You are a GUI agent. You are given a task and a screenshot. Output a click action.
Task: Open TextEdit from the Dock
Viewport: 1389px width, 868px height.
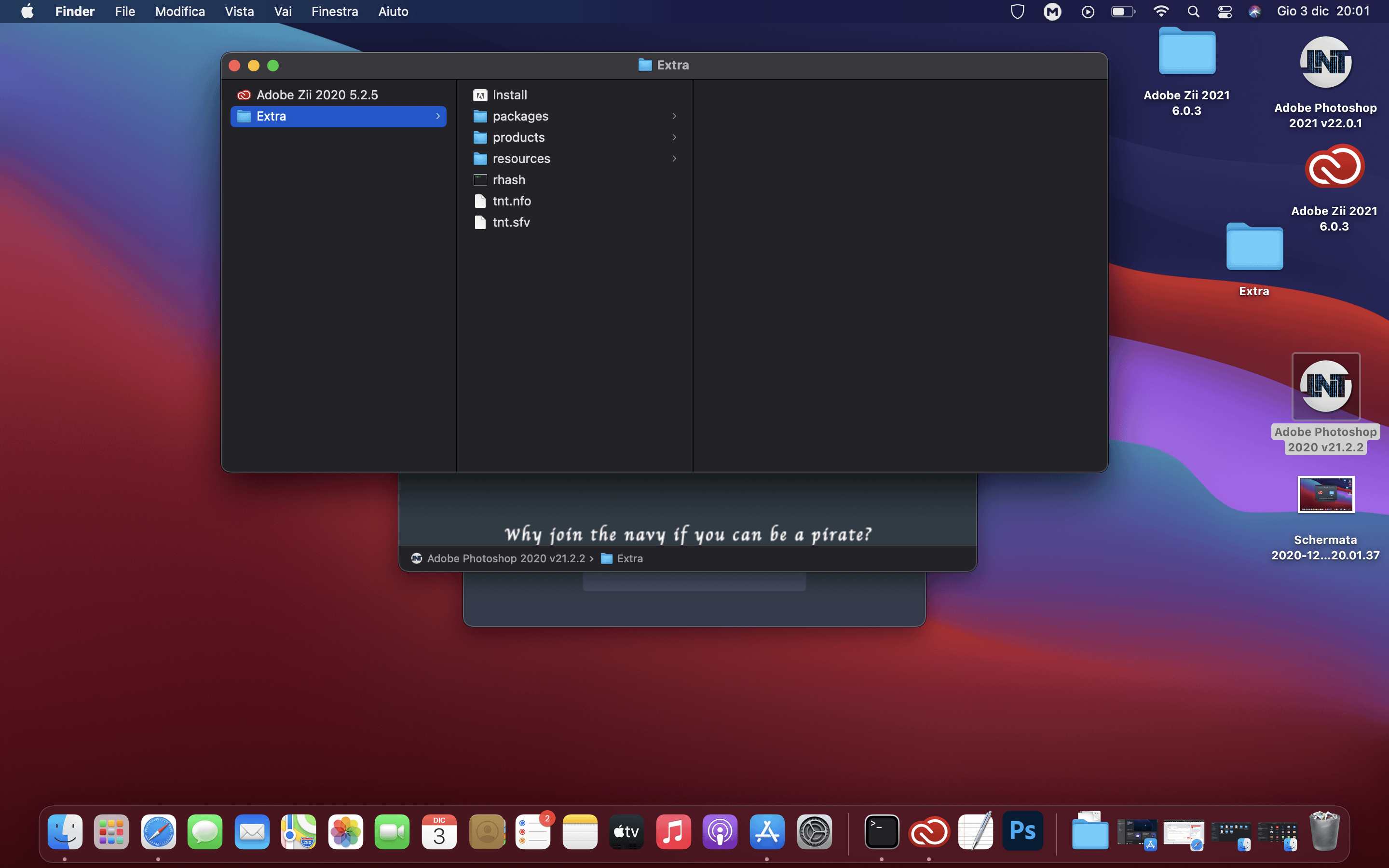pyautogui.click(x=976, y=831)
